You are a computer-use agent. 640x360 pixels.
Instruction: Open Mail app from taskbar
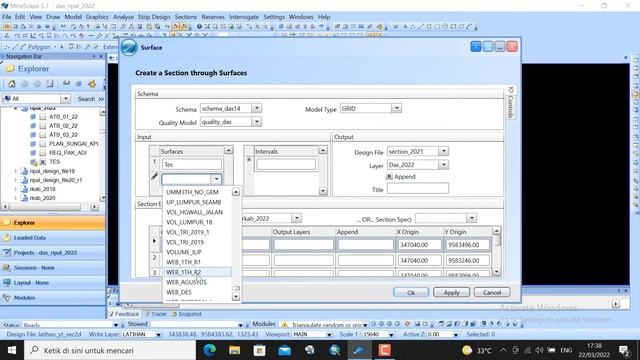[284, 350]
